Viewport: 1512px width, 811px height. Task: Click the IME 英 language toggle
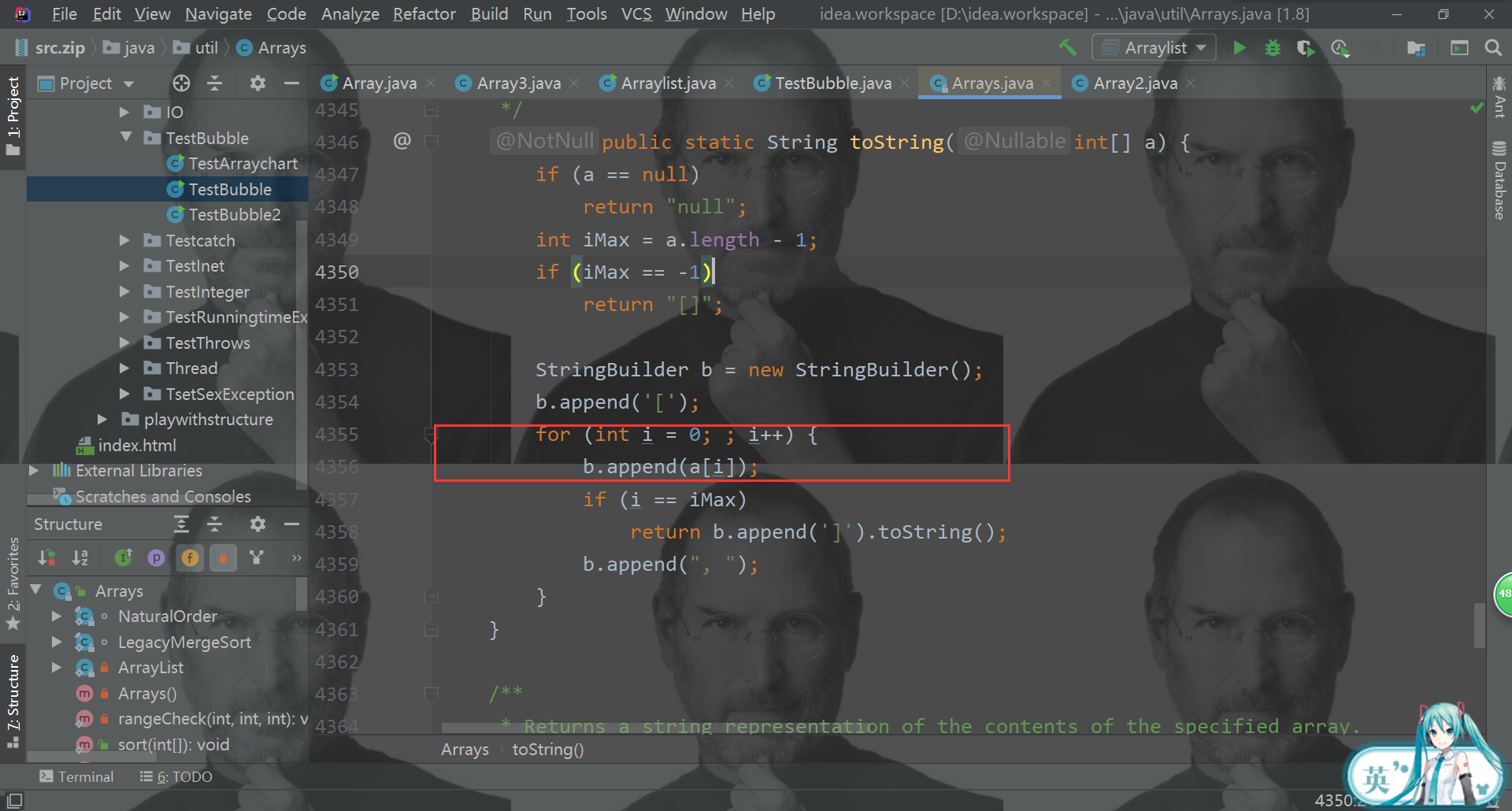(x=1377, y=780)
